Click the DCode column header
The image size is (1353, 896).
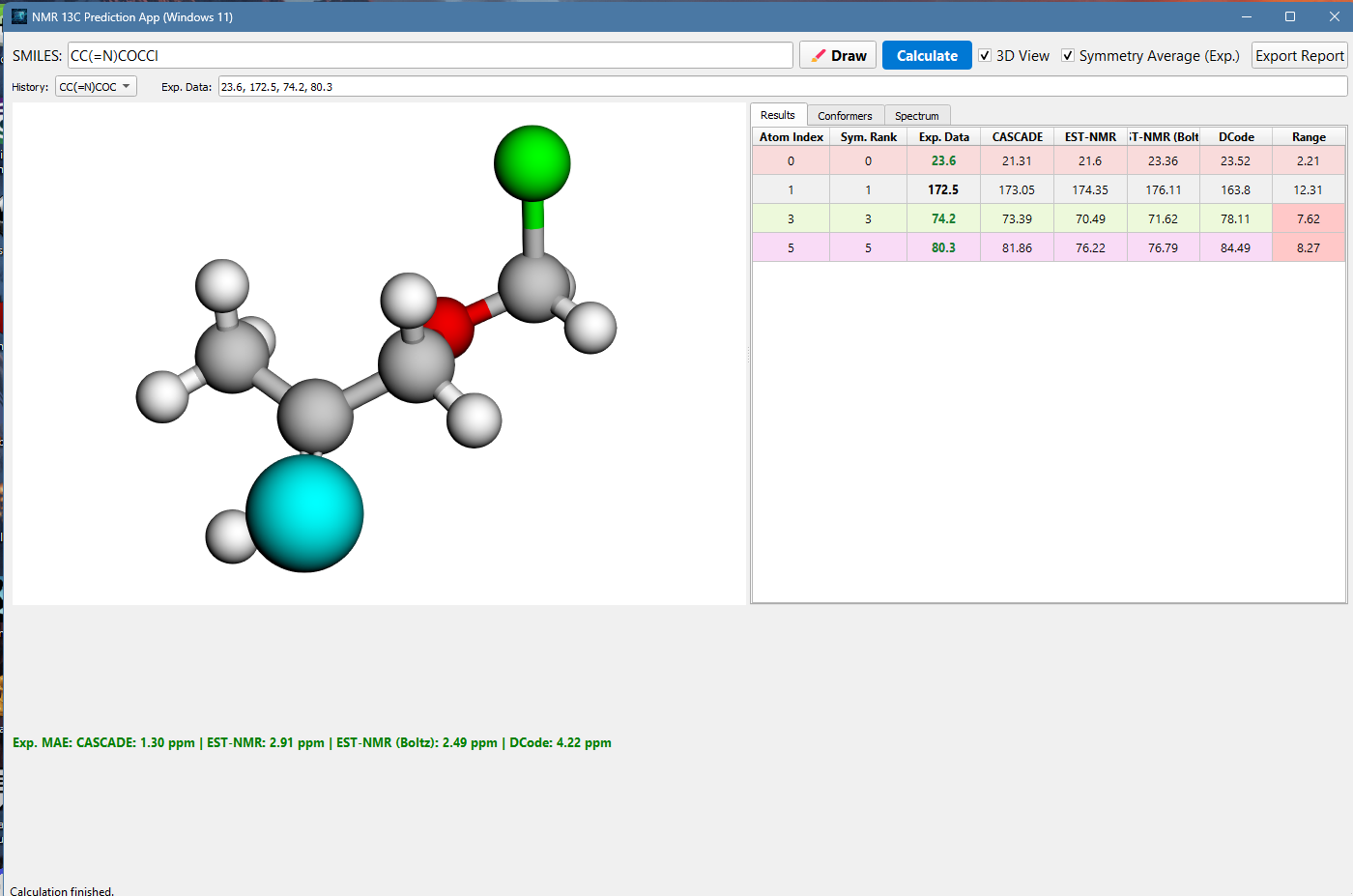pos(1236,137)
